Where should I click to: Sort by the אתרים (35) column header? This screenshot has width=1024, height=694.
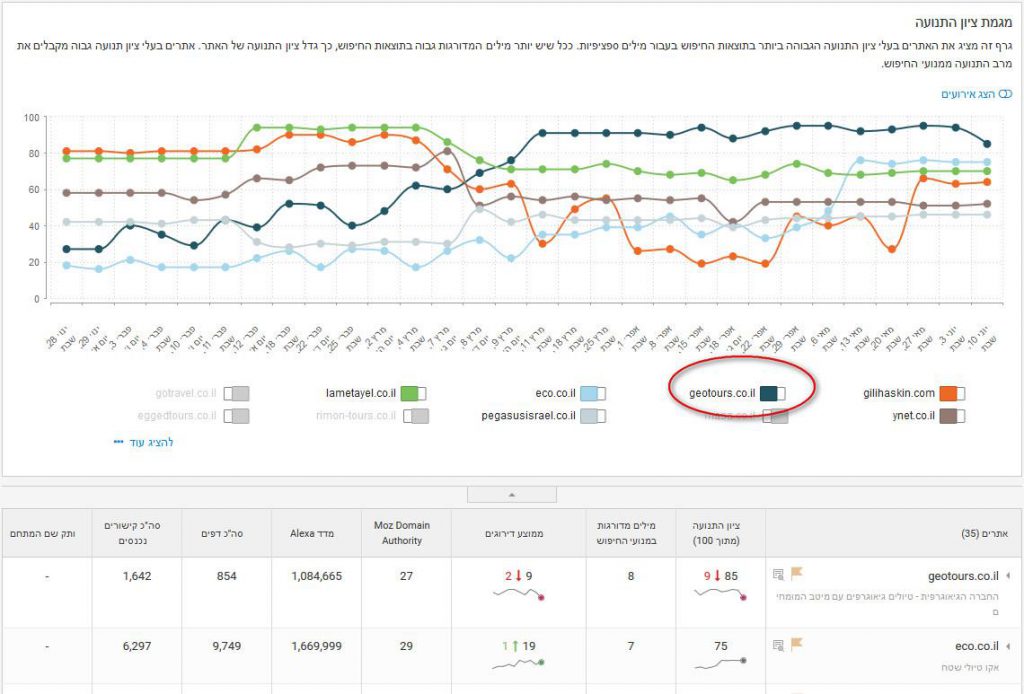984,533
